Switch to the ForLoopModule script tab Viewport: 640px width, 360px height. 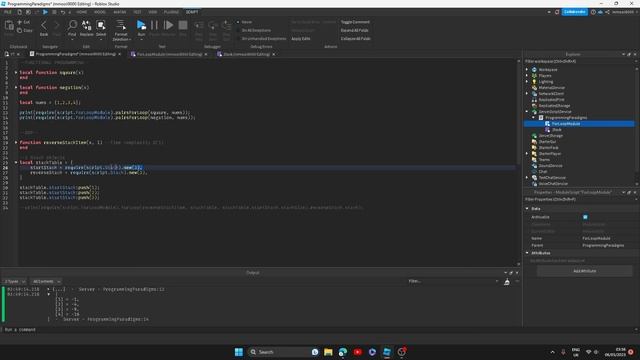click(x=168, y=54)
